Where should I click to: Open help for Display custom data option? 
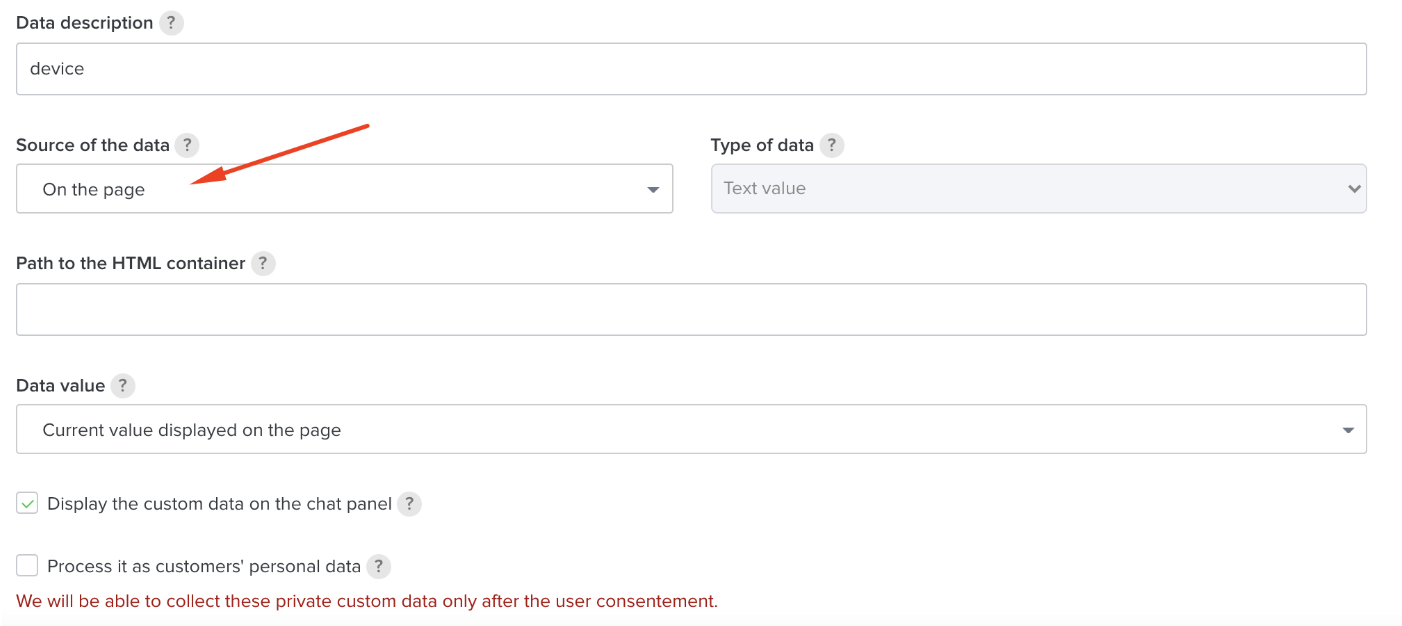coord(409,504)
